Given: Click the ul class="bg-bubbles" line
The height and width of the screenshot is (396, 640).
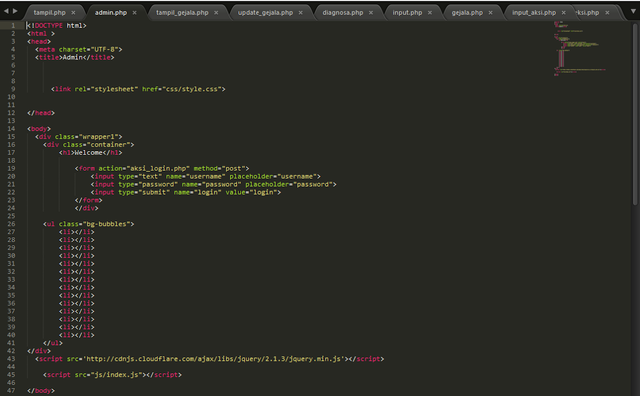Looking at the screenshot, I should coord(89,224).
